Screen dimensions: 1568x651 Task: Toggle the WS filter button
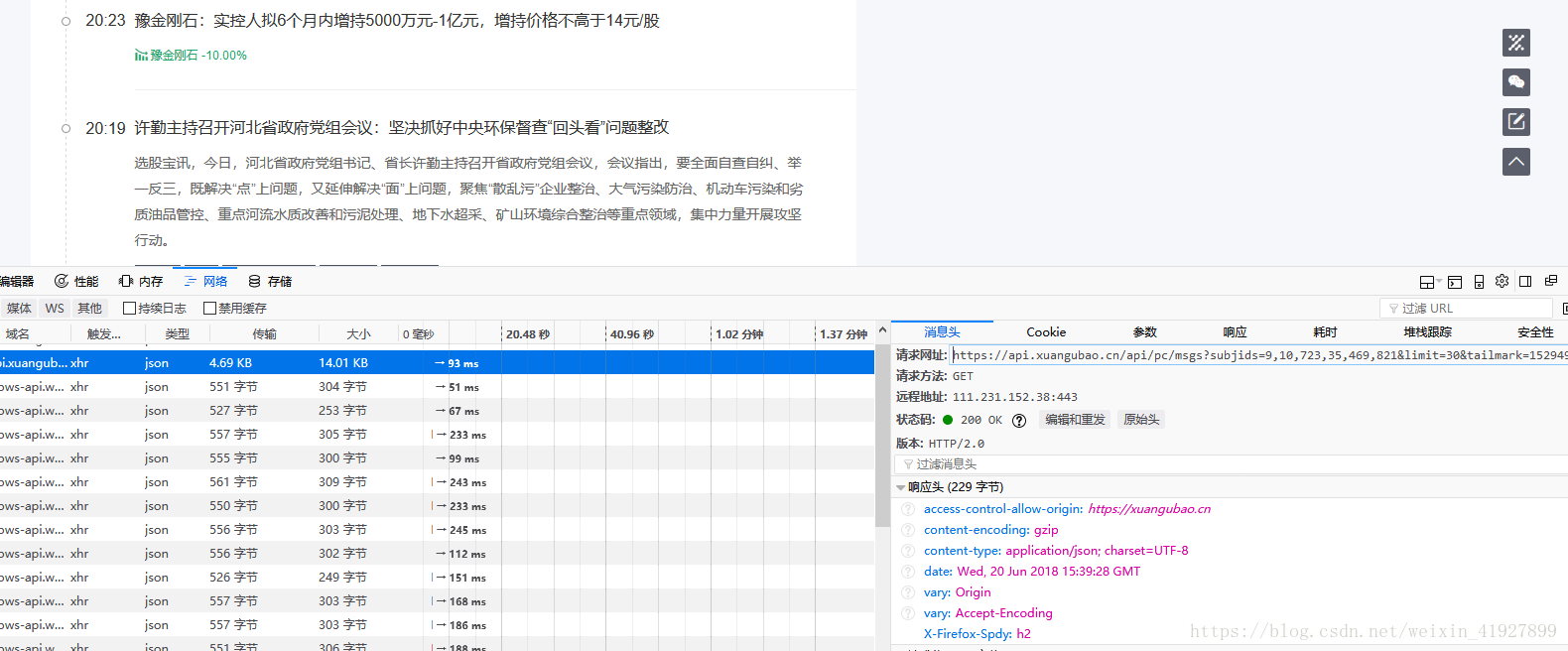[x=55, y=309]
